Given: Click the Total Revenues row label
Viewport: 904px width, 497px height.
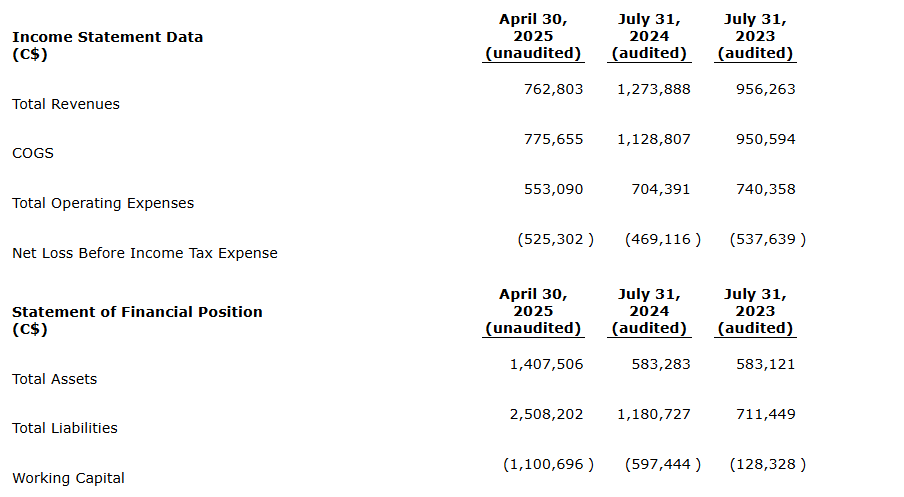Looking at the screenshot, I should click(66, 104).
